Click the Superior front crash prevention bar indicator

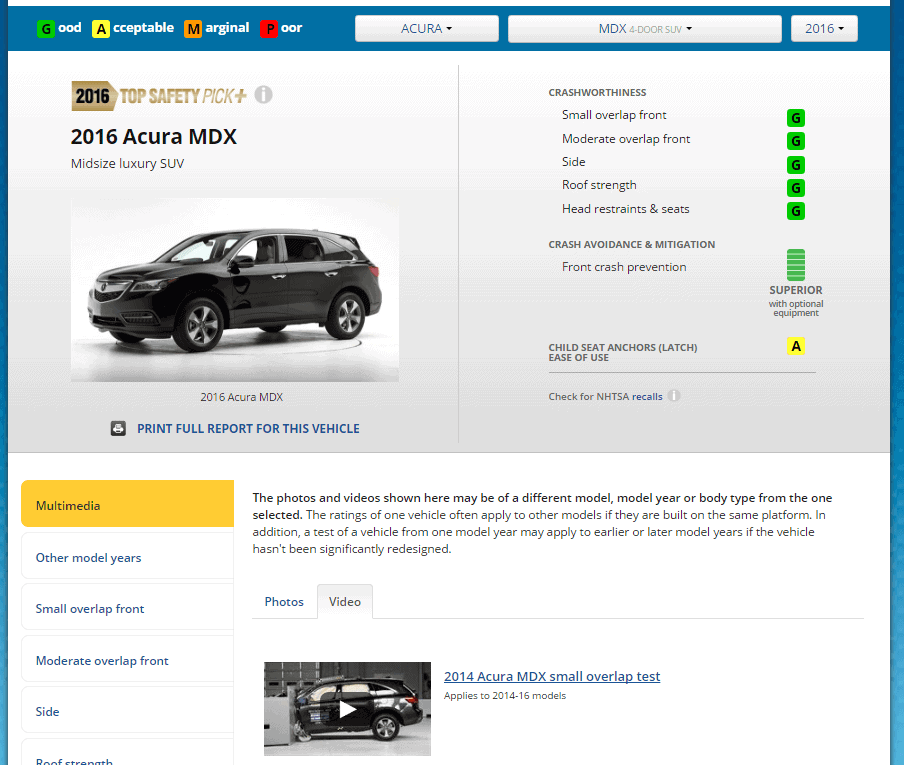(795, 265)
